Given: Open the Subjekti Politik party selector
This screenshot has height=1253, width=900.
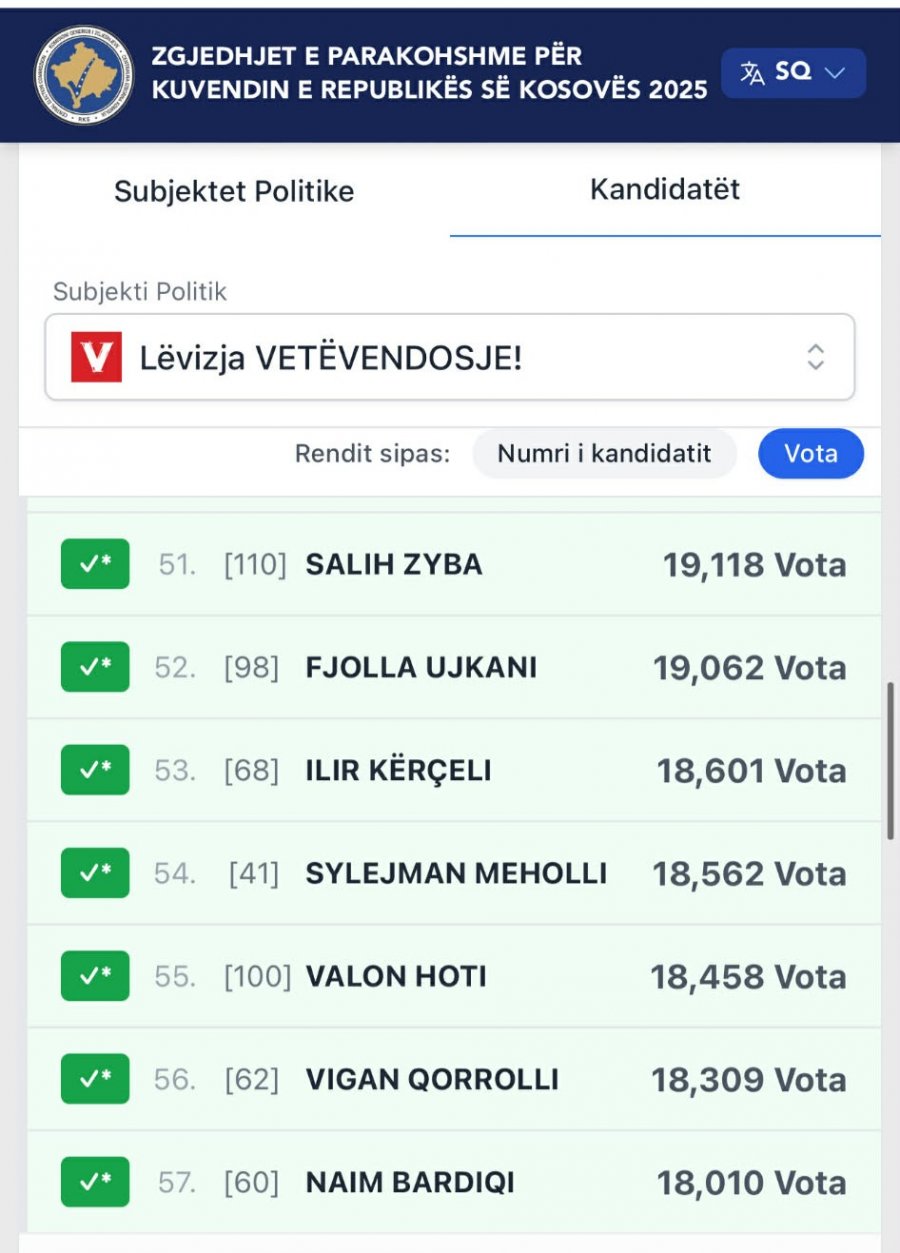Looking at the screenshot, I should coord(449,357).
